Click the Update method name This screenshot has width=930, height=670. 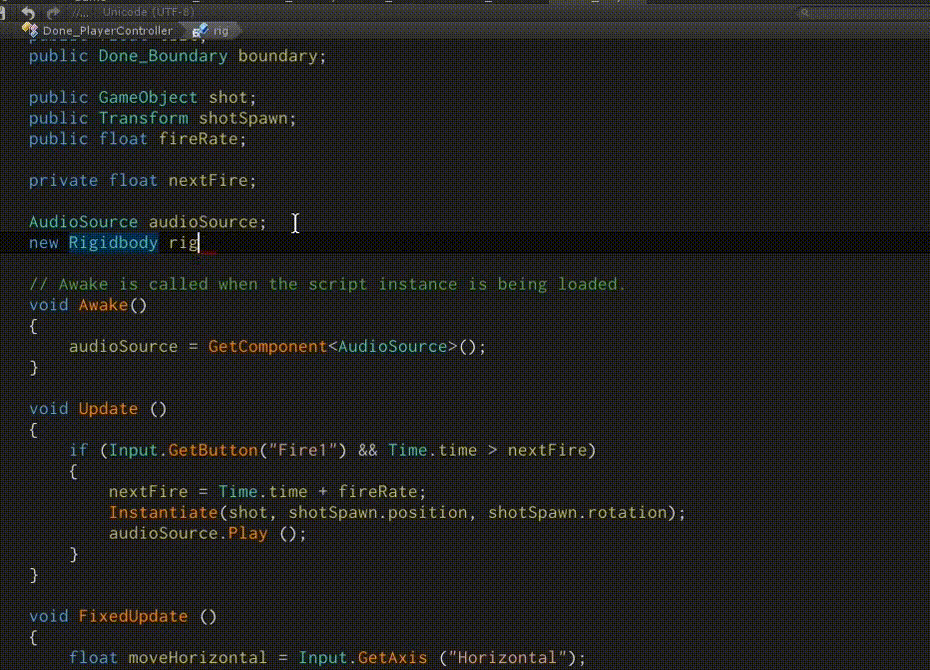(108, 409)
